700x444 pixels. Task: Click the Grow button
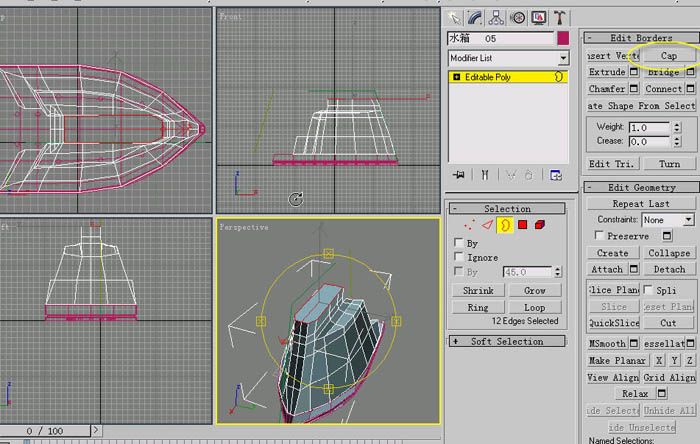click(x=535, y=290)
